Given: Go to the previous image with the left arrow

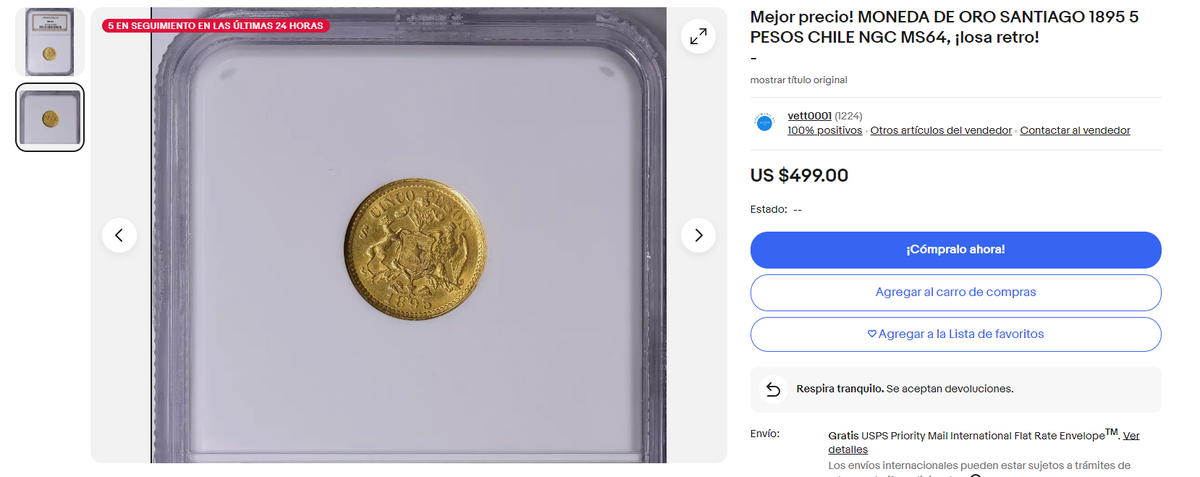Looking at the screenshot, I should [x=119, y=235].
